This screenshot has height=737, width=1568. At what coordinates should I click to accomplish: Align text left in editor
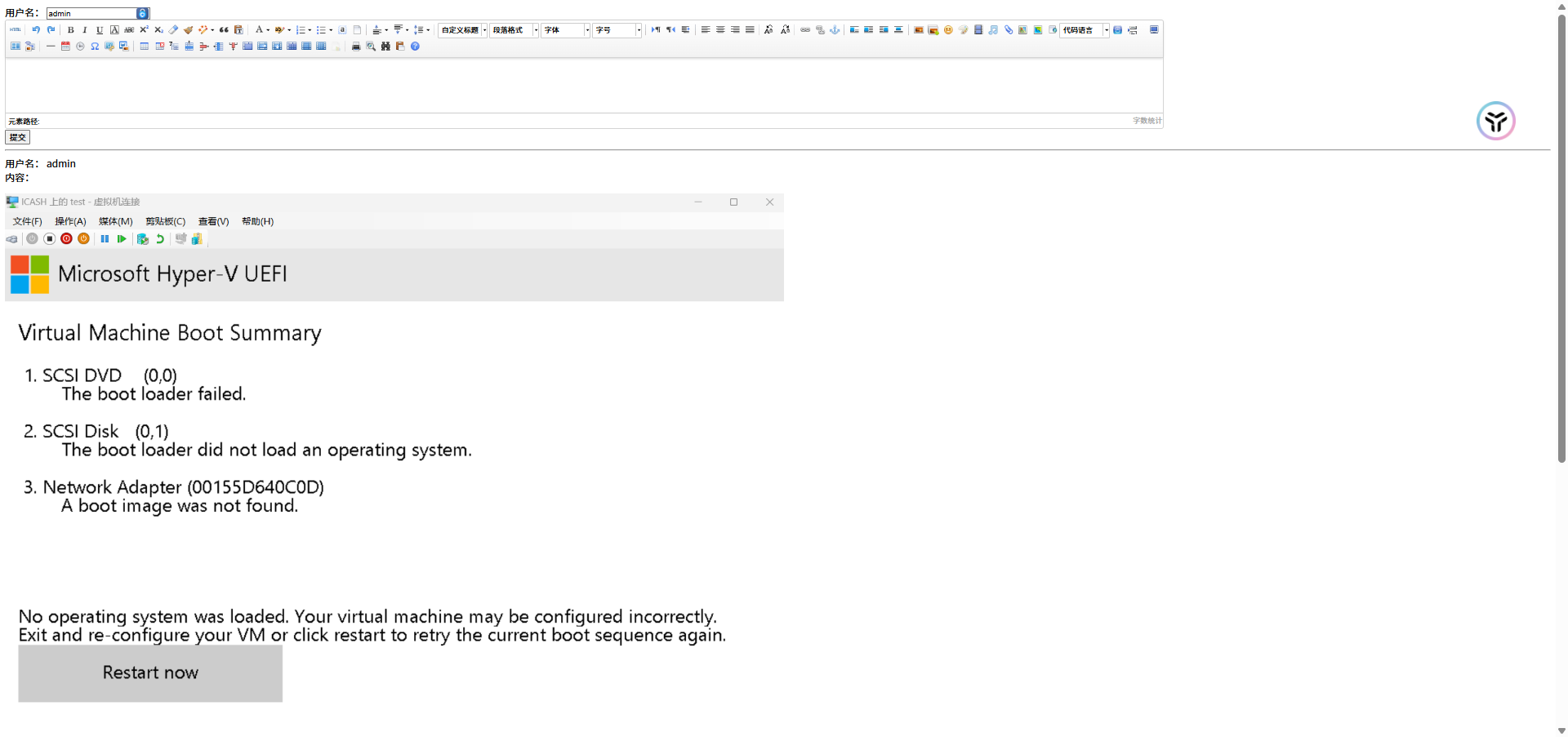pos(706,29)
